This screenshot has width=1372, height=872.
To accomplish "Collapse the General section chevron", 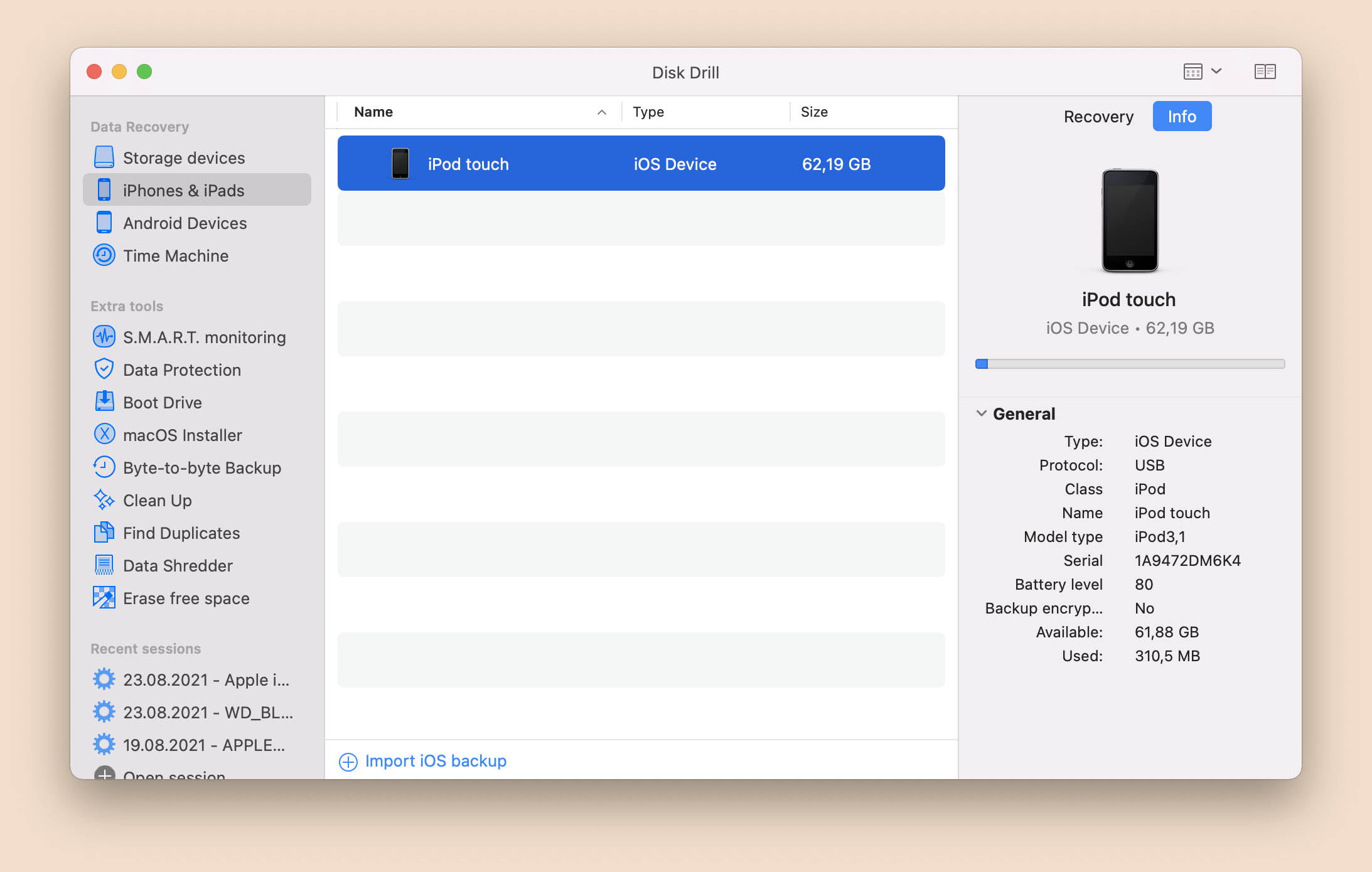I will [982, 413].
